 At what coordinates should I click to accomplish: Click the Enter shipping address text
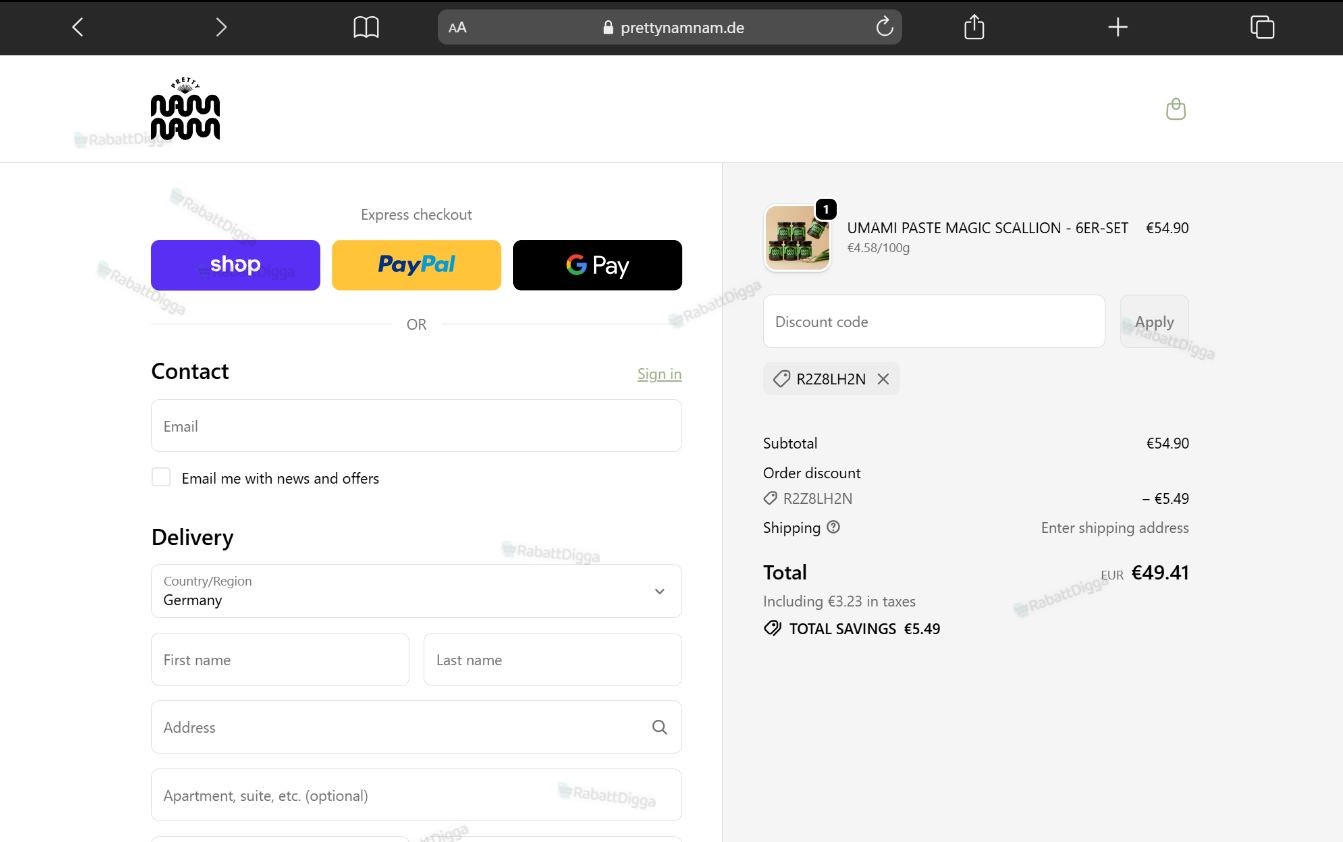tap(1115, 527)
